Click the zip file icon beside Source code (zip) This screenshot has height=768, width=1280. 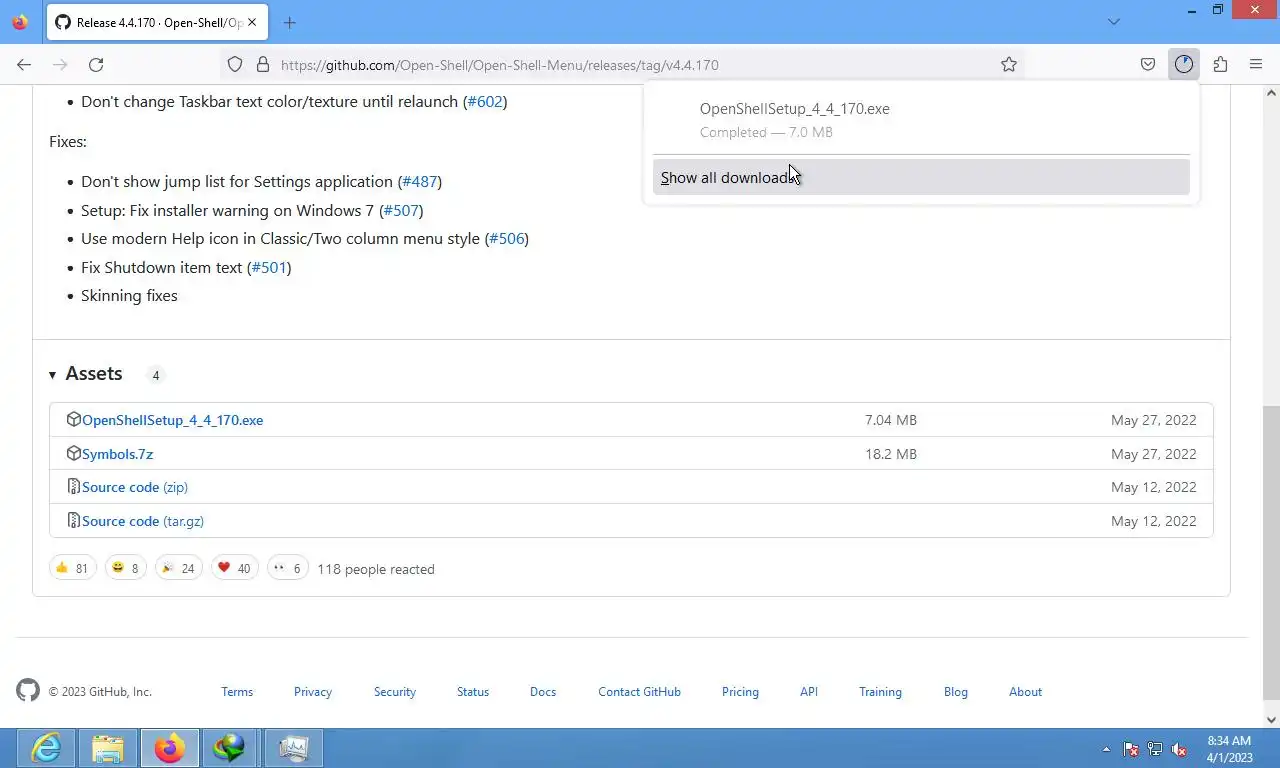coord(73,487)
